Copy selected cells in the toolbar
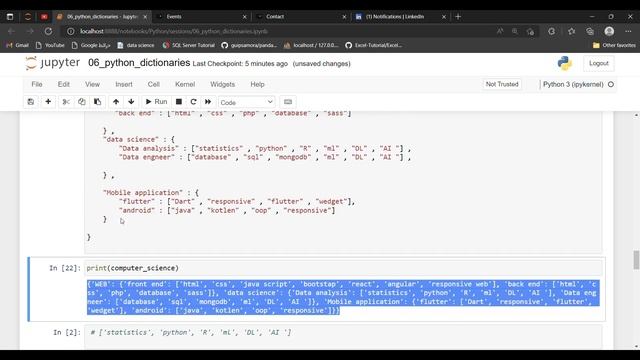Viewport: 640px width, 360px height. point(82,102)
